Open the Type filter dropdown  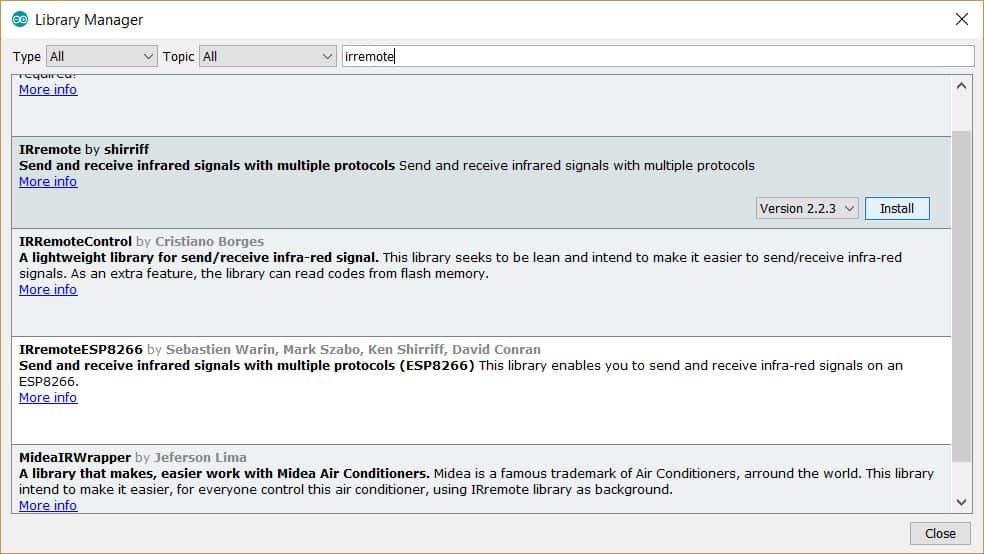(x=101, y=56)
